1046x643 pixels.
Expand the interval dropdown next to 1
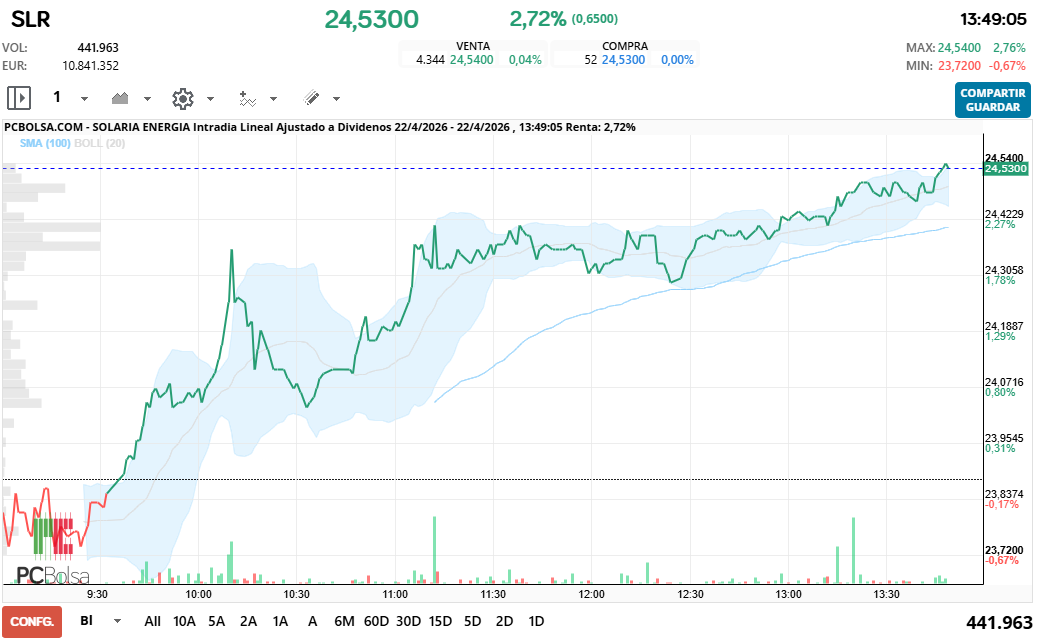click(84, 99)
